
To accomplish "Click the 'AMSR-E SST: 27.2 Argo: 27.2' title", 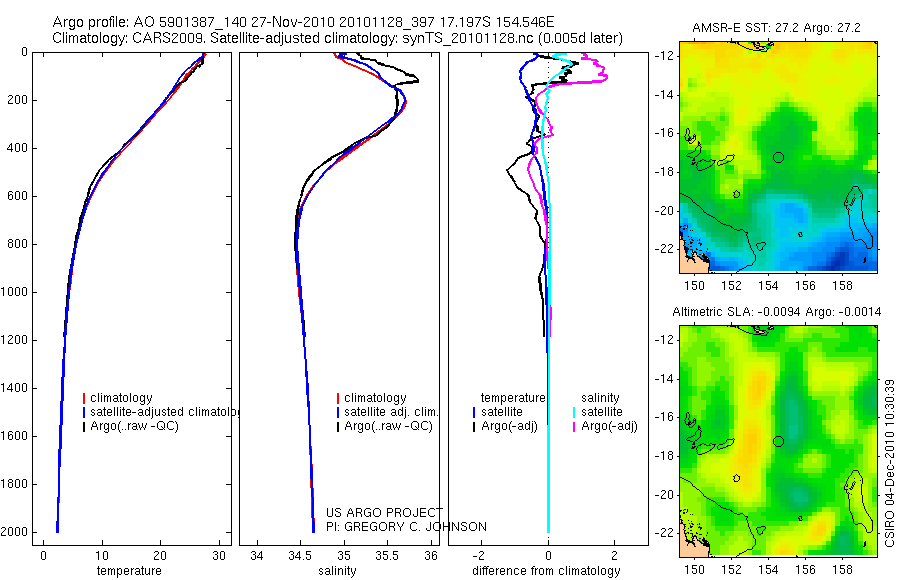I will pos(776,28).
